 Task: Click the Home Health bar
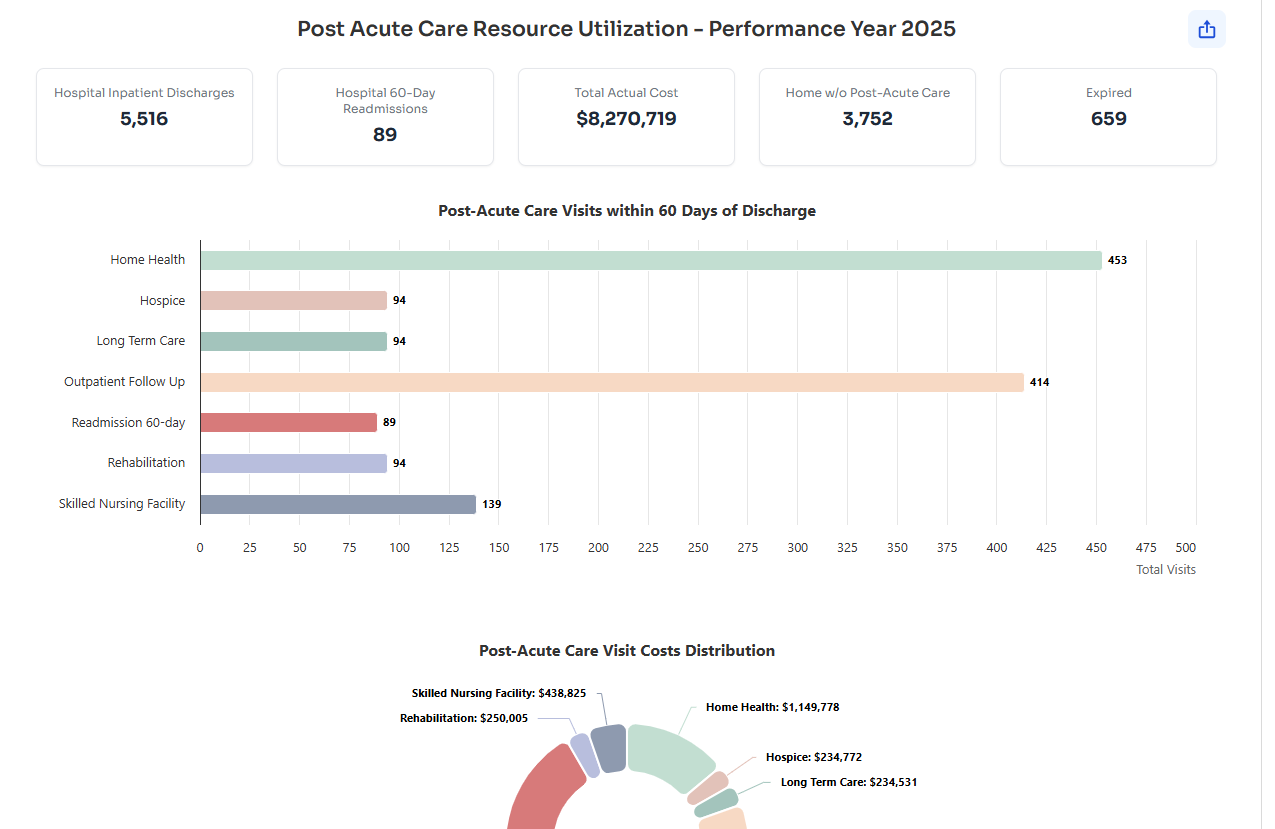pyautogui.click(x=650, y=260)
